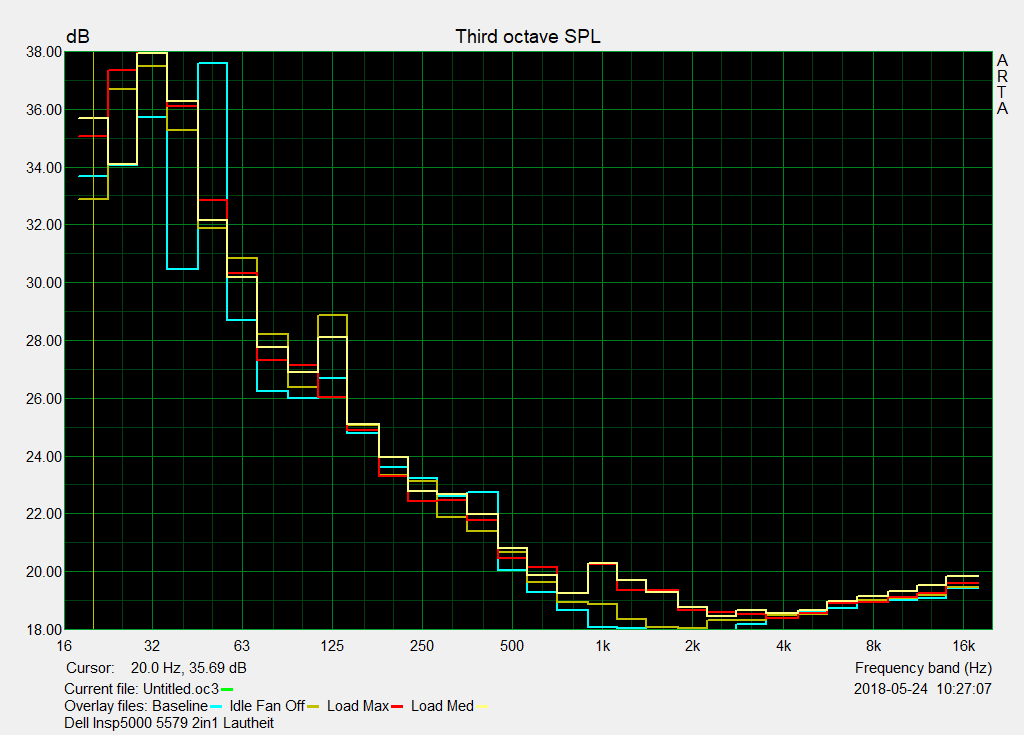The width and height of the screenshot is (1024, 735).
Task: Click the "Idle Fan Off" overlay name
Action: click(x=267, y=706)
